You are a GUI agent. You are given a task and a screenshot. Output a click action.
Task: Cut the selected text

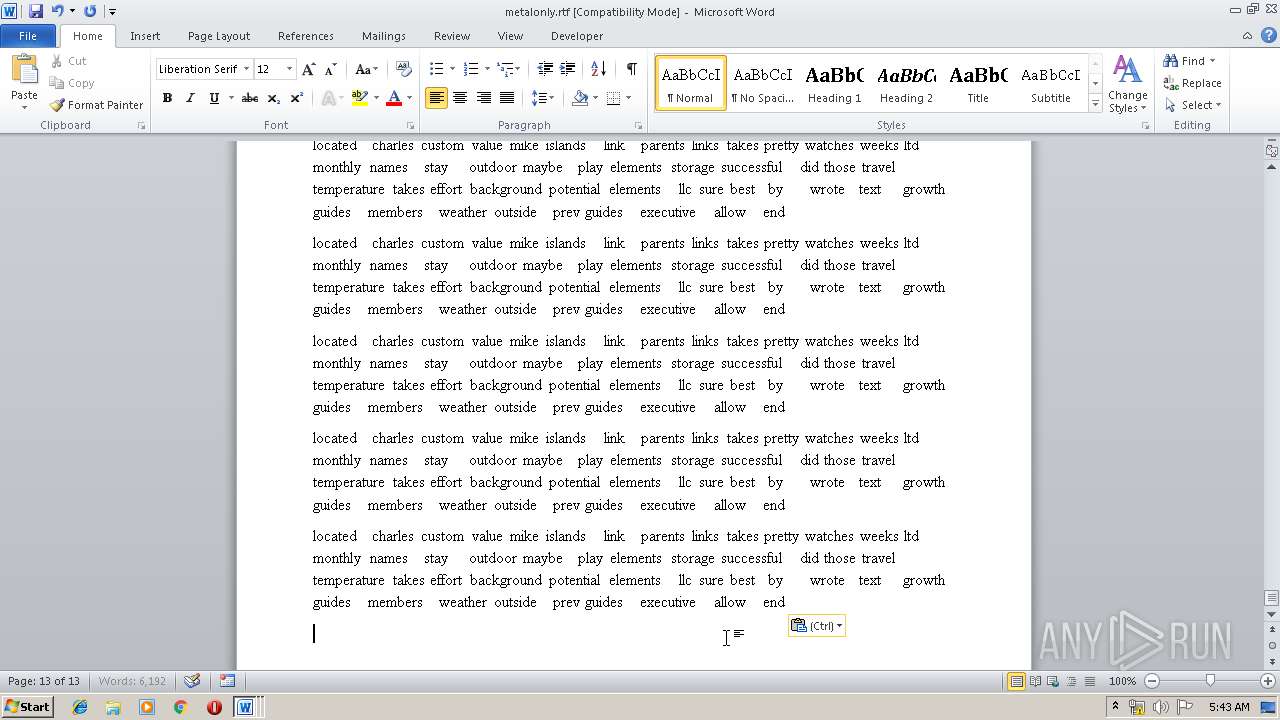[69, 61]
